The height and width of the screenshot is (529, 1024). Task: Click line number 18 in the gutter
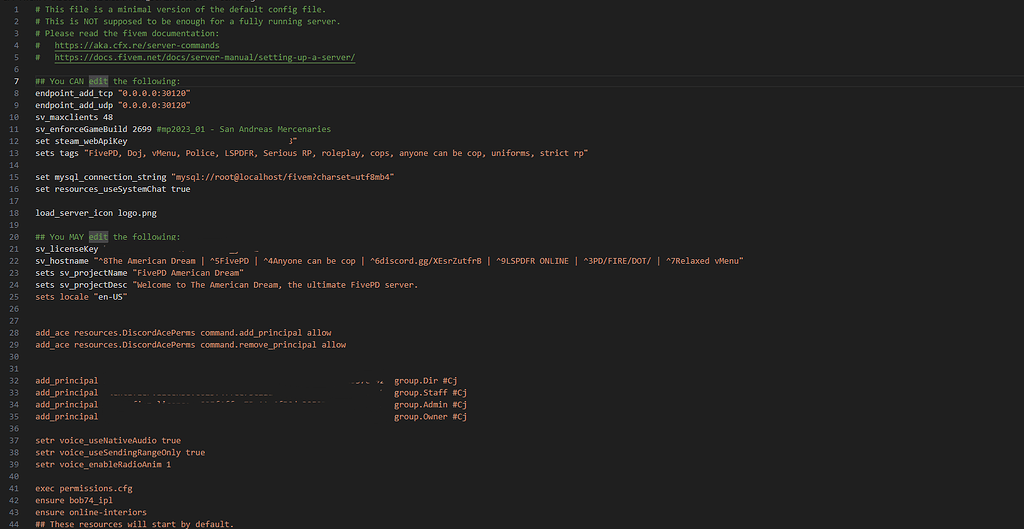point(13,213)
